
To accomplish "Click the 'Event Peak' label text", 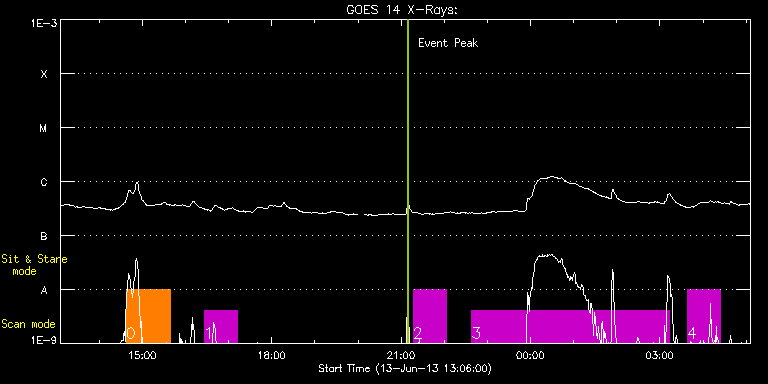I will coord(448,43).
